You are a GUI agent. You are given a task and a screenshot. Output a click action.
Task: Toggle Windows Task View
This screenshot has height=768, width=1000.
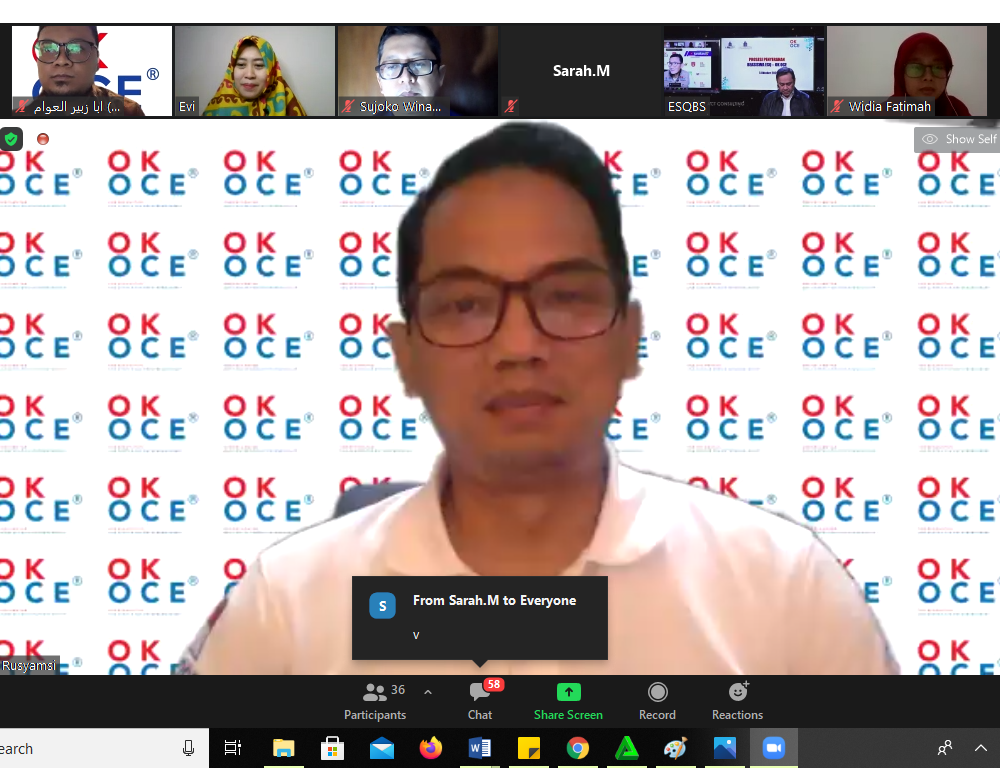click(233, 748)
